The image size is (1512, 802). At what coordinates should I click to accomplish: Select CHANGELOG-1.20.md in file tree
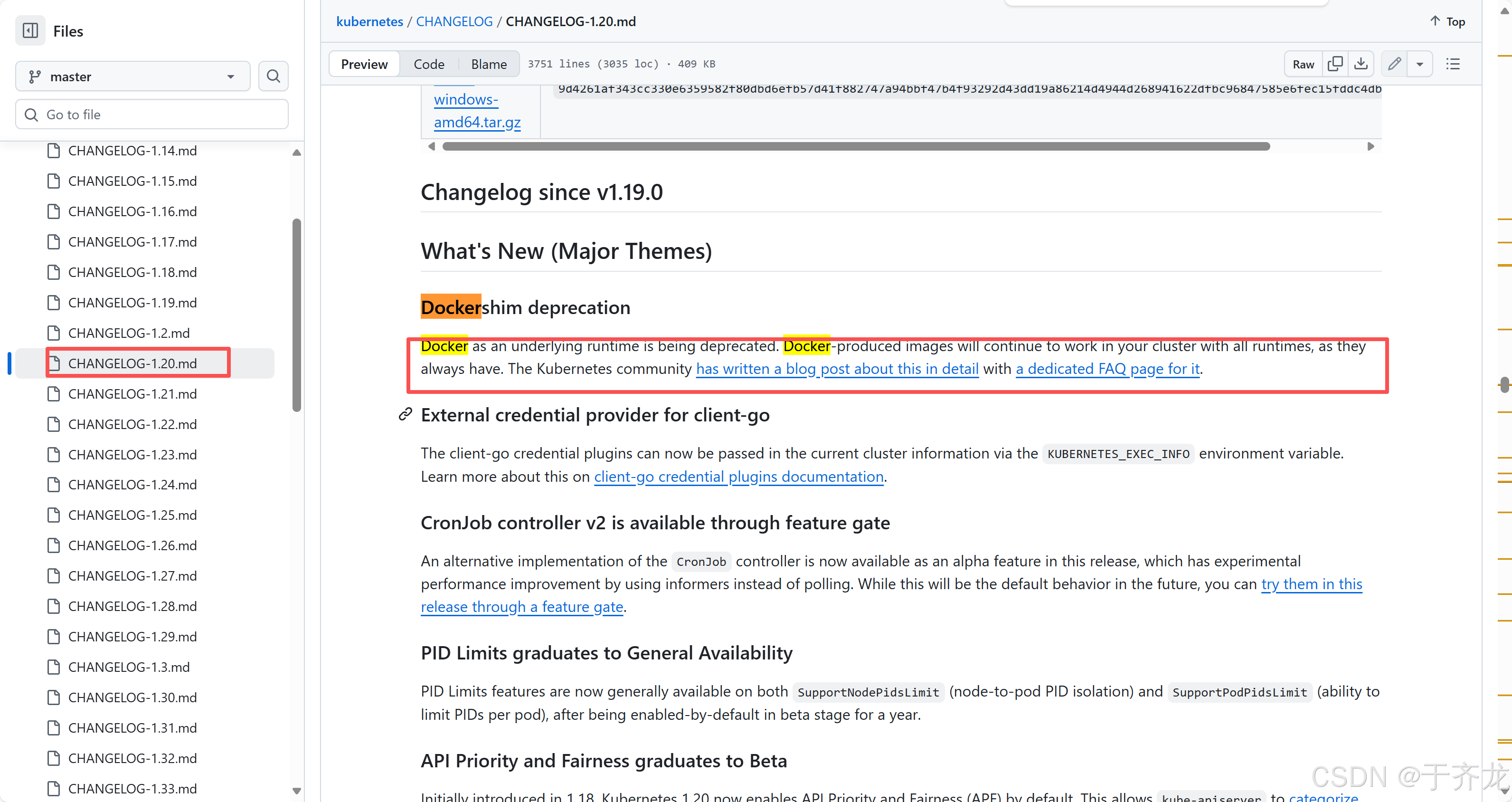(144, 363)
